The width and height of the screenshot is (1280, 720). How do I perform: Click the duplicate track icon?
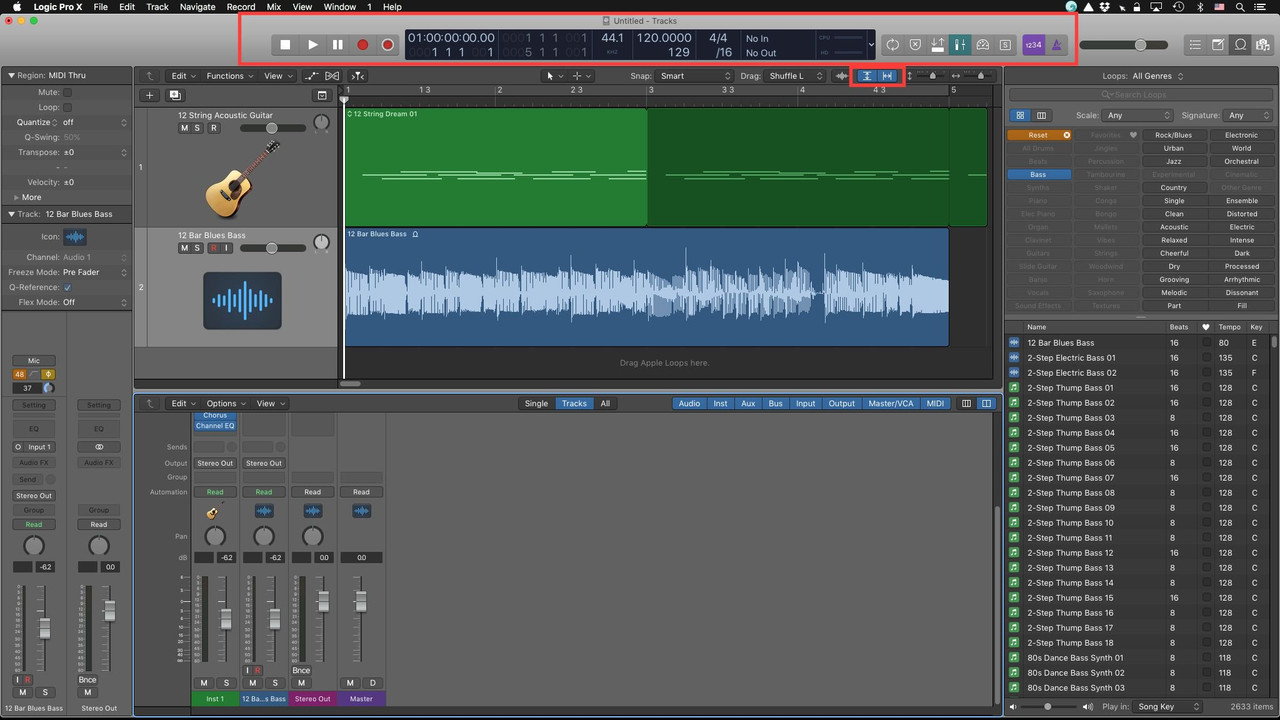point(175,95)
